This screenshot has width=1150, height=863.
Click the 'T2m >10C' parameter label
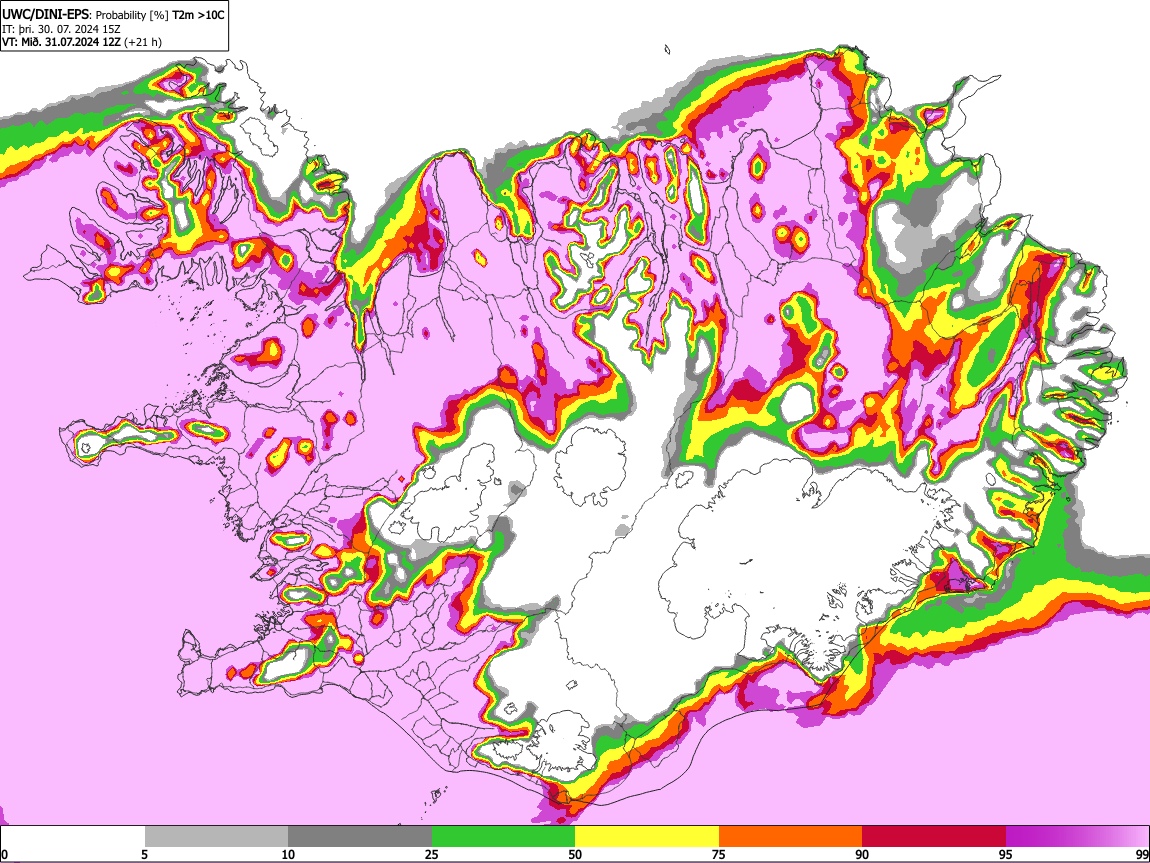point(198,15)
